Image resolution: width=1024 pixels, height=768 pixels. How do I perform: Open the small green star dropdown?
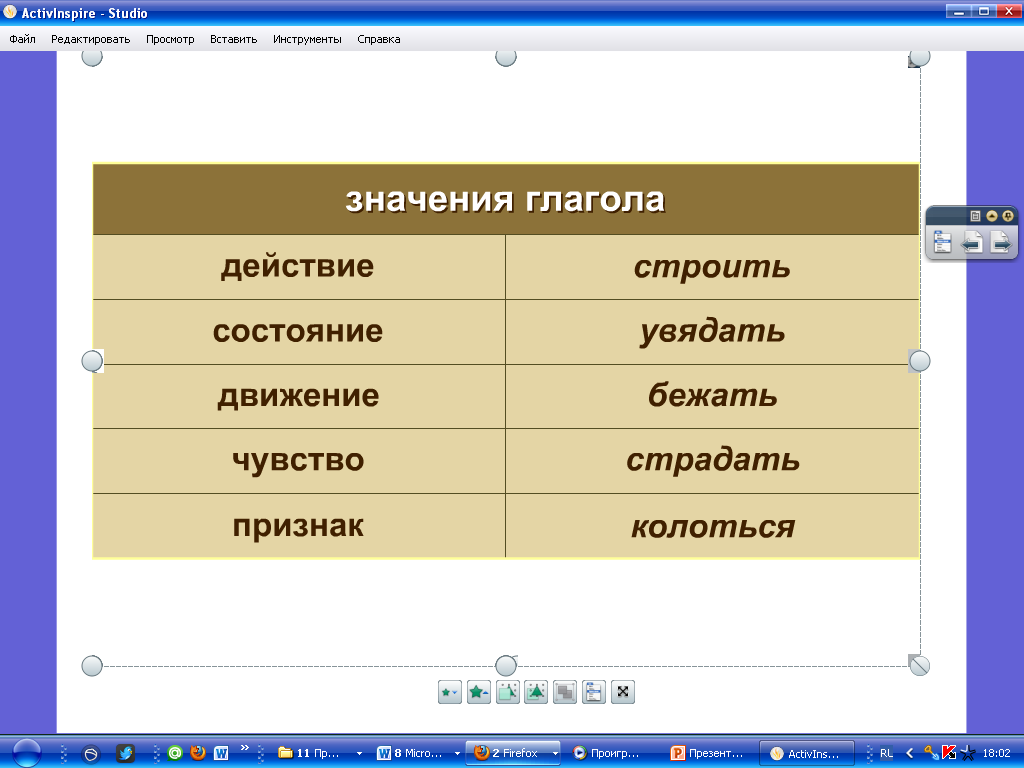(449, 692)
